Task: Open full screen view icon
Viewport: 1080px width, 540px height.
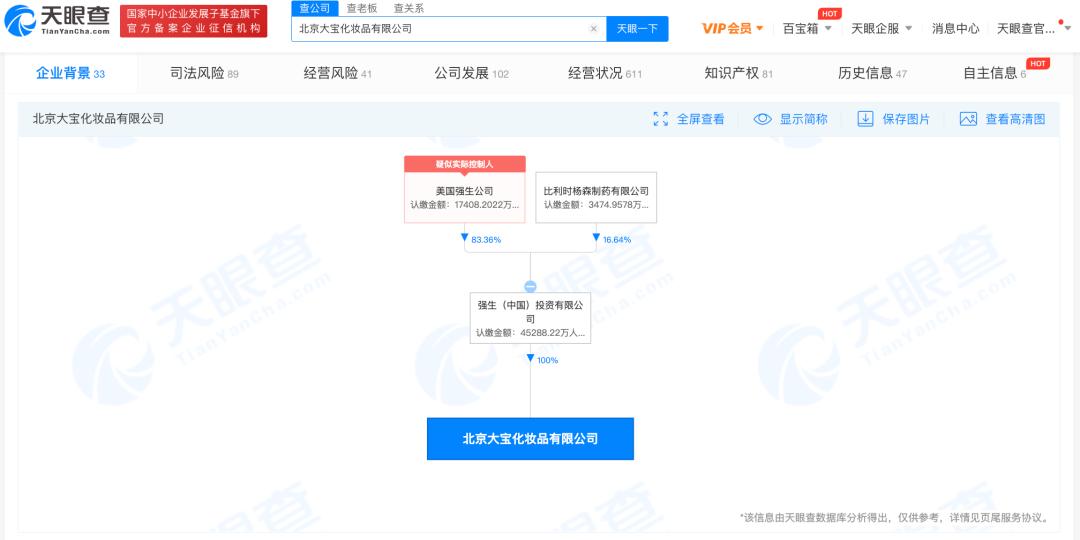Action: click(661, 119)
